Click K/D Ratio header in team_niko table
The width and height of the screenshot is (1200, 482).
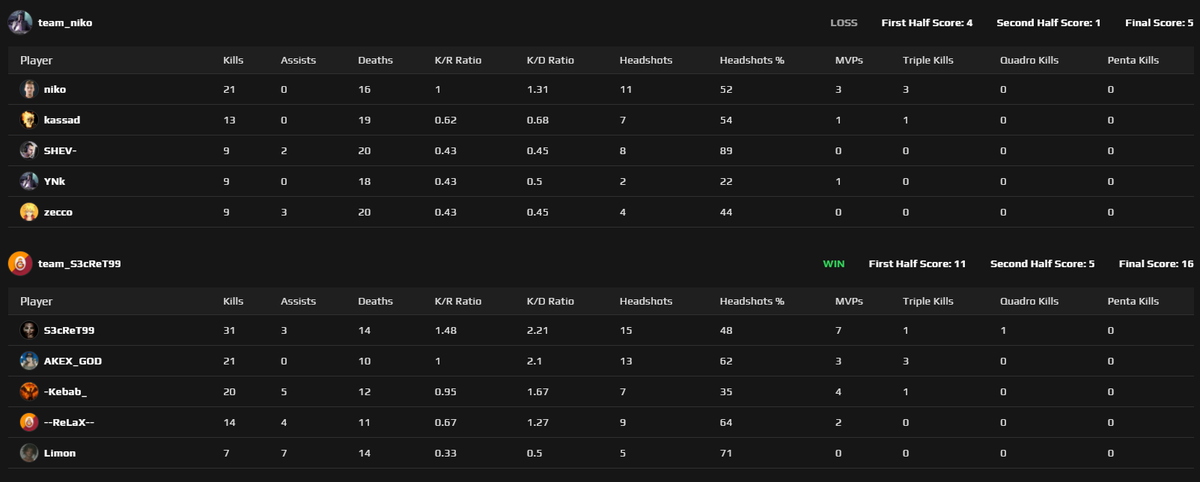point(550,60)
